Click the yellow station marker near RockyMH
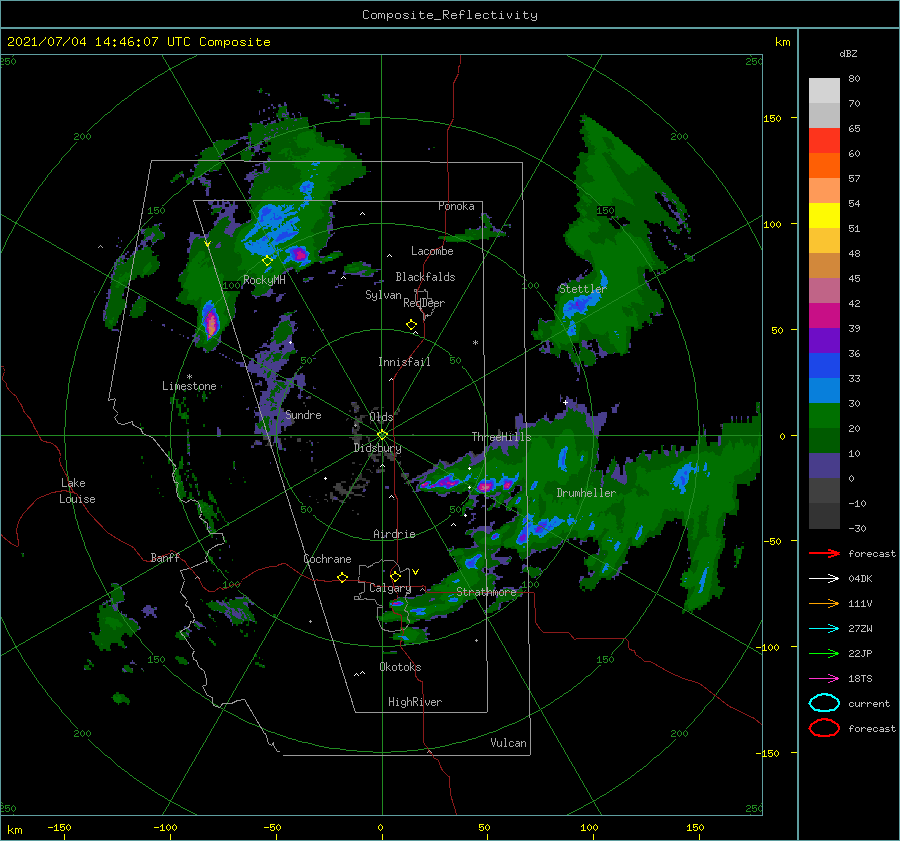 (x=267, y=261)
